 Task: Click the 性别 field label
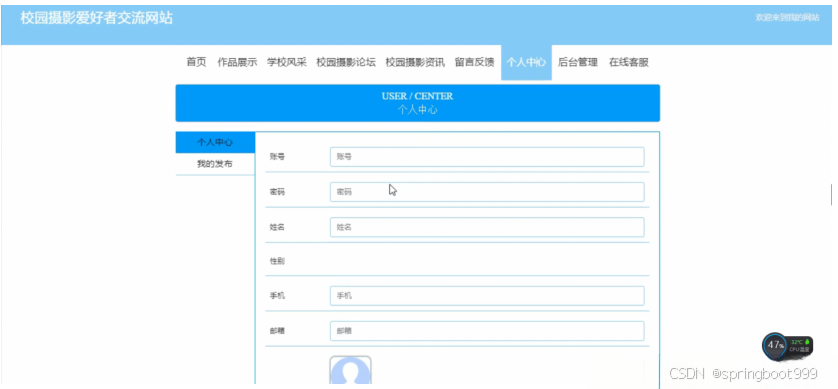coord(277,261)
